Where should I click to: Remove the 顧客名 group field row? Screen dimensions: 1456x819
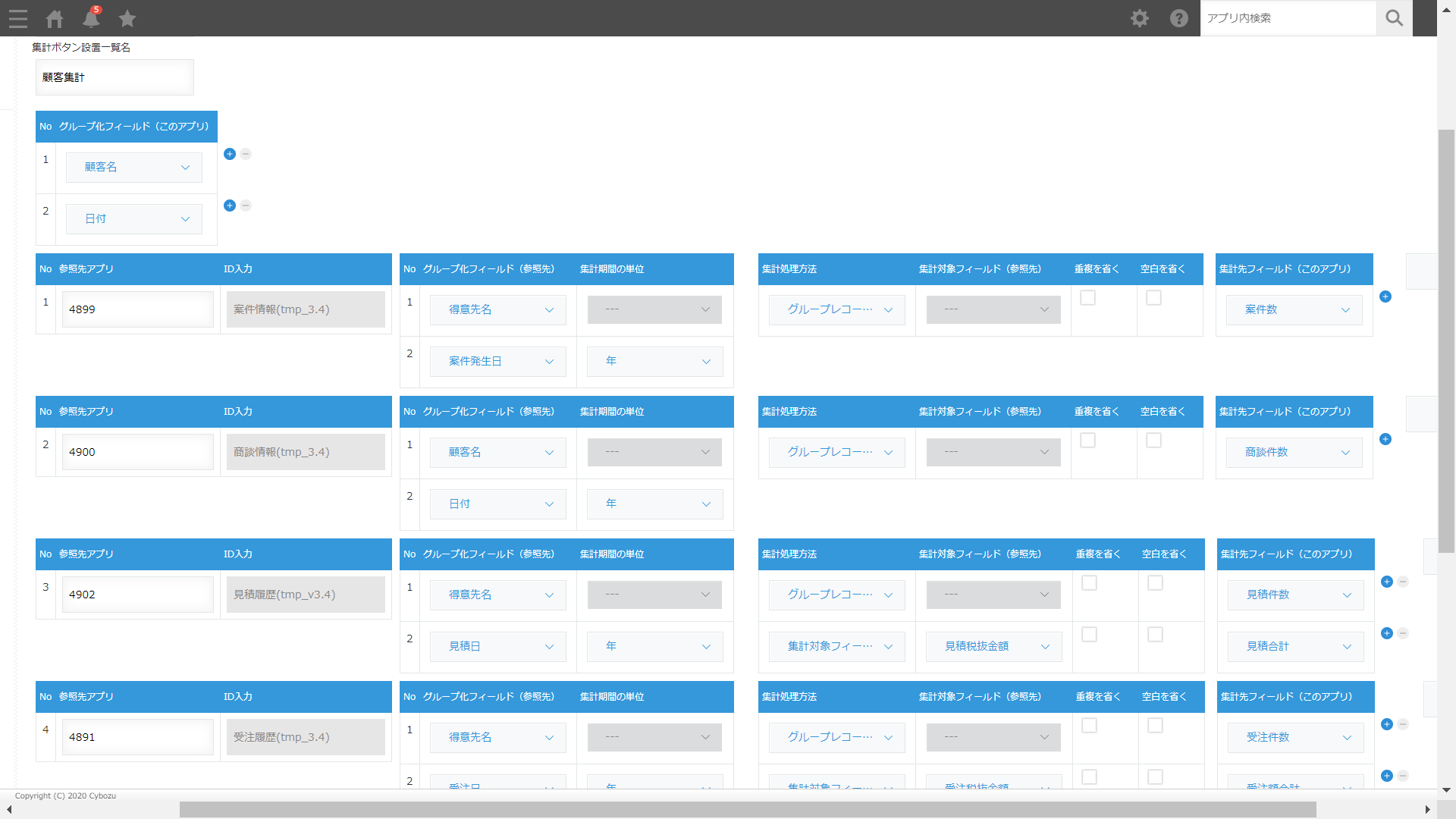pos(246,154)
